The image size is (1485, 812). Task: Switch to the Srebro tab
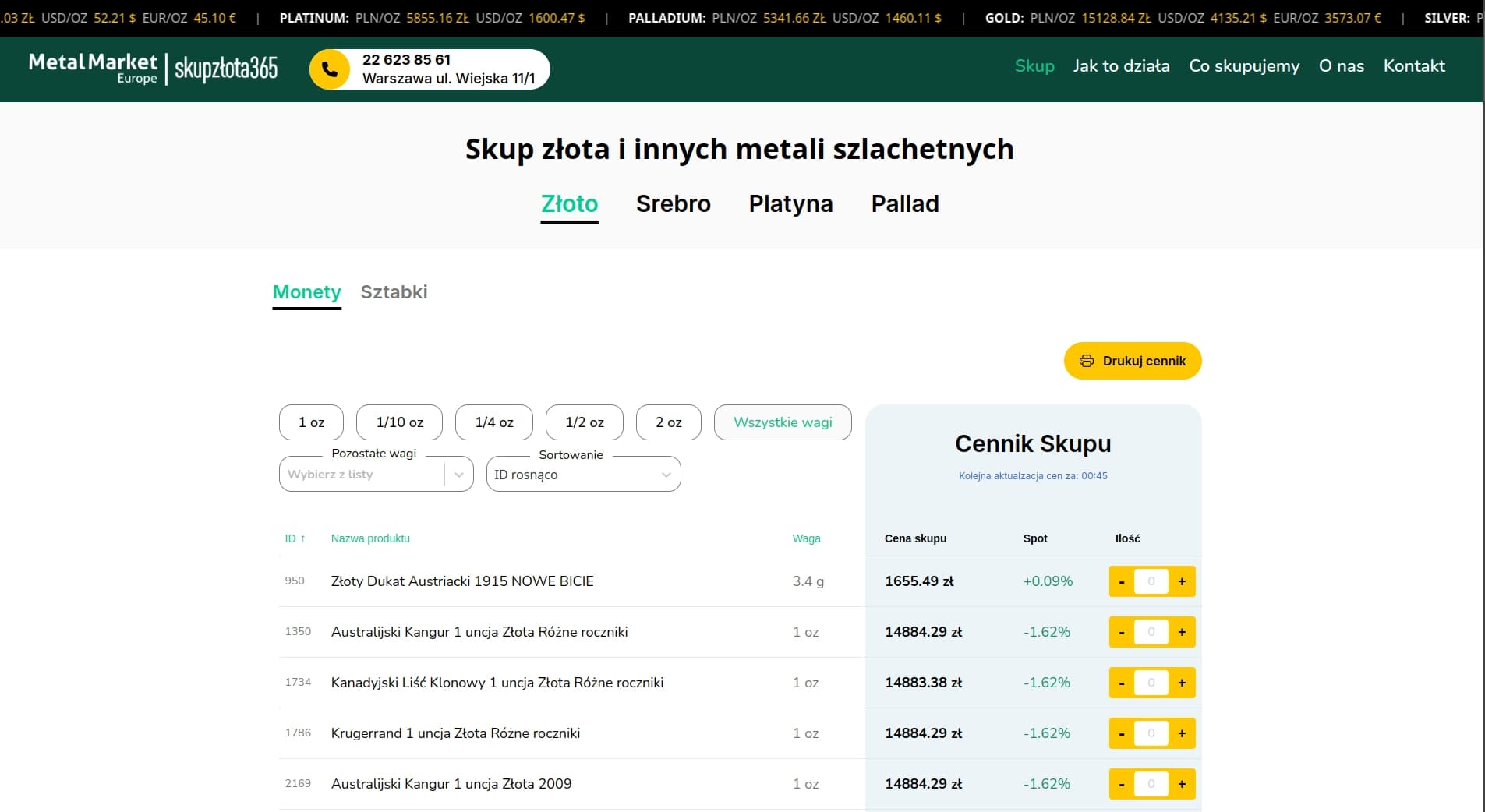(x=674, y=204)
